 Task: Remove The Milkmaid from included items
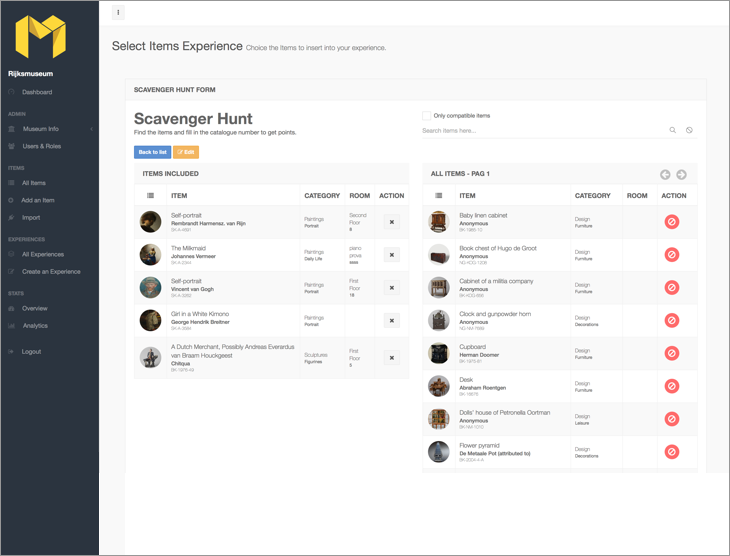tap(392, 255)
